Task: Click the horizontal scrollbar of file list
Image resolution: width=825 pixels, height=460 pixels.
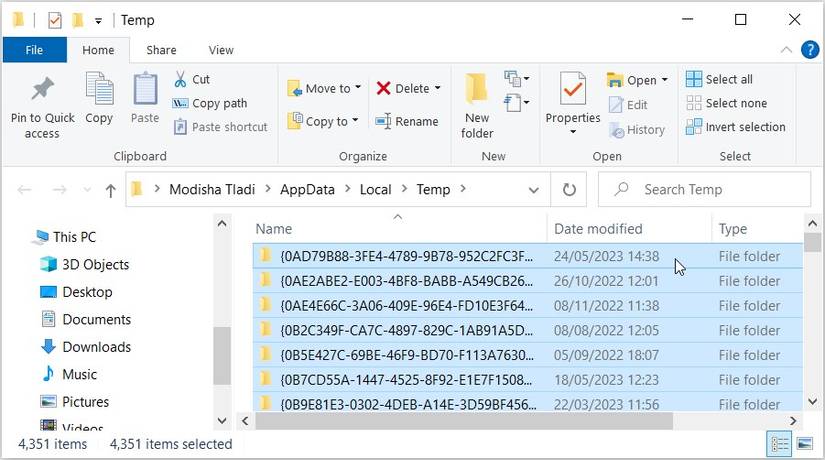Action: tap(464, 421)
